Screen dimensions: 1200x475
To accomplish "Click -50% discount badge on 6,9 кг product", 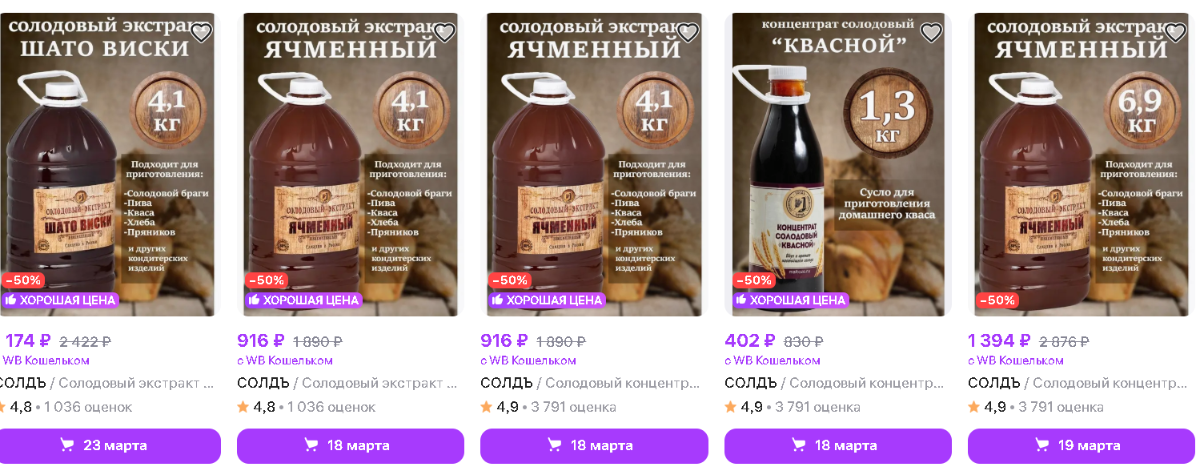I will [x=997, y=300].
